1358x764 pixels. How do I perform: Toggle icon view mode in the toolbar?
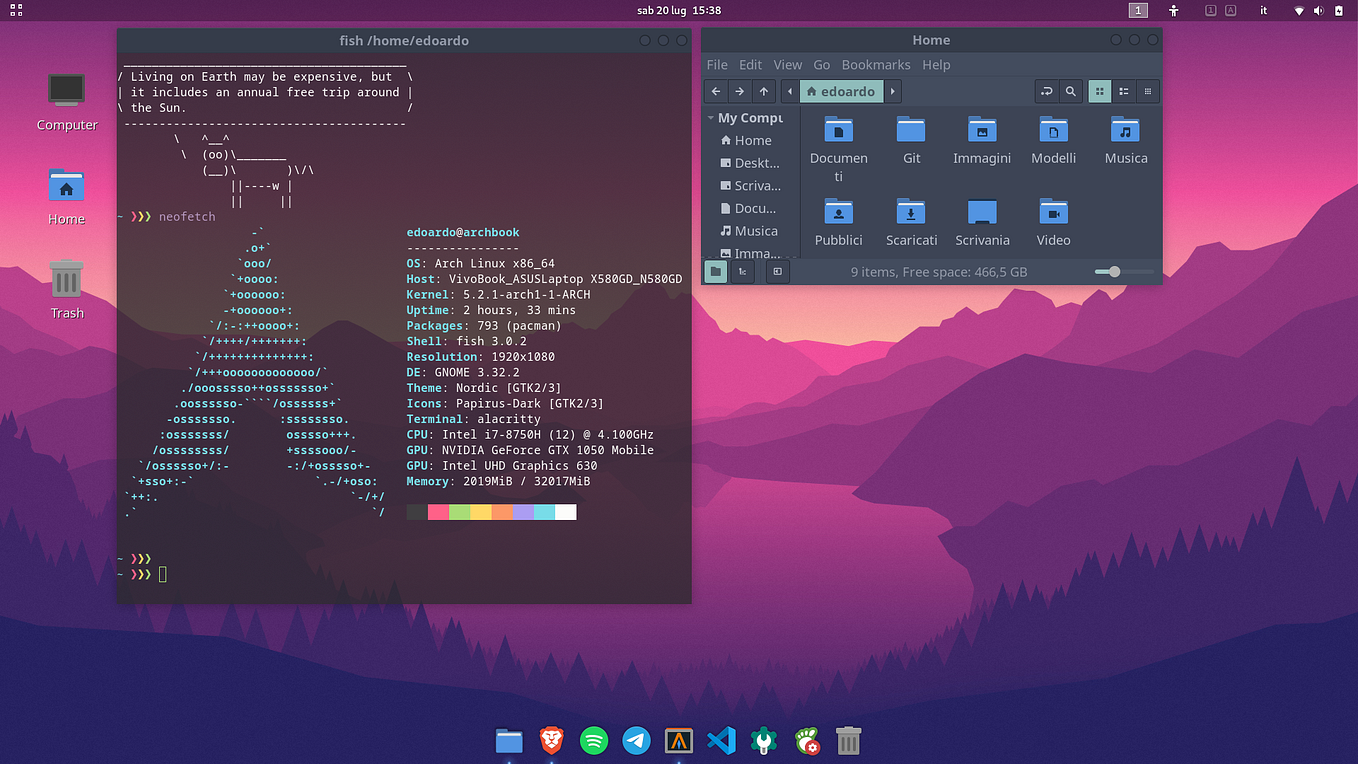coord(1099,91)
